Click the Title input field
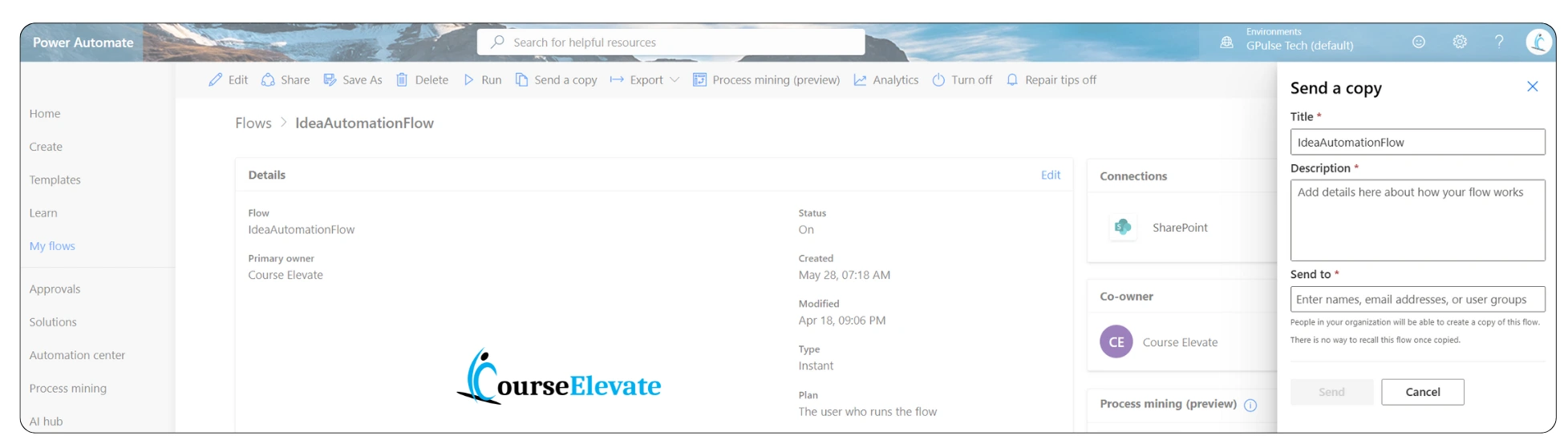The width and height of the screenshot is (1568, 444). coord(1417,142)
